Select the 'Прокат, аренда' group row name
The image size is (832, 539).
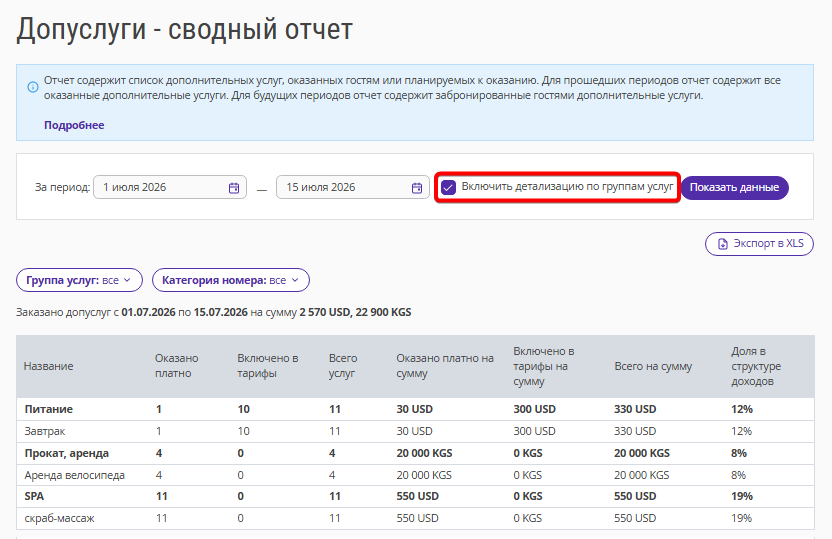tap(67, 453)
